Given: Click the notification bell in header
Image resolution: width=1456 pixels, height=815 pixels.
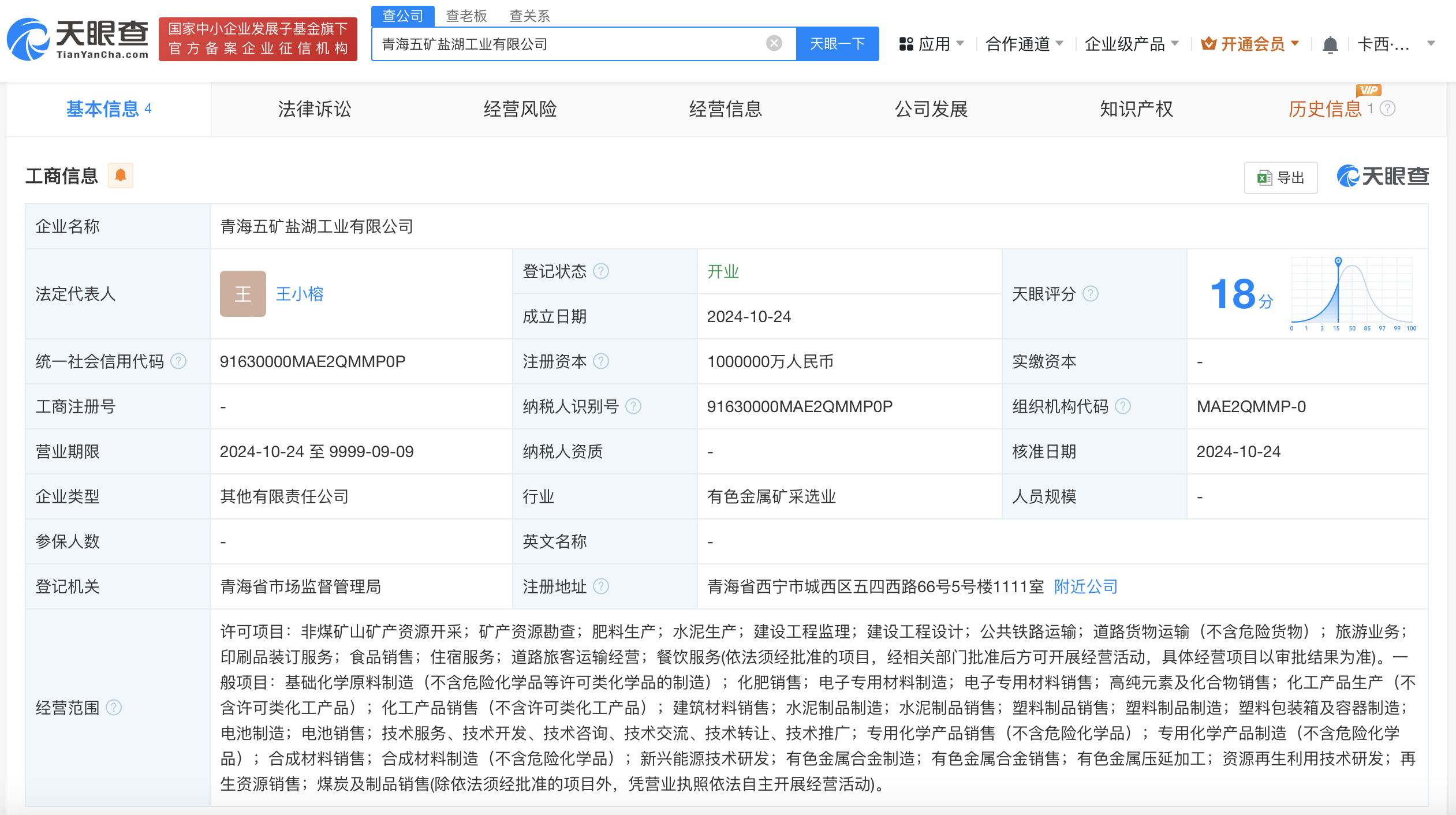Looking at the screenshot, I should click(1330, 44).
